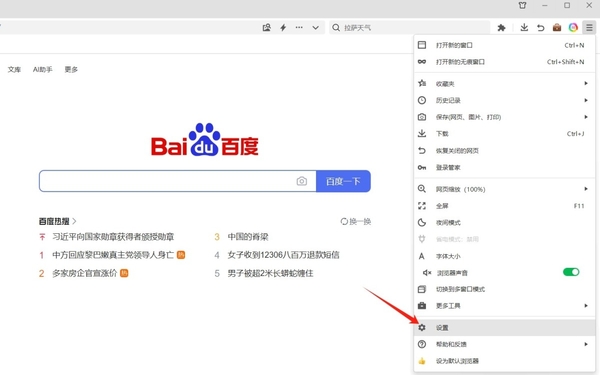The image size is (600, 375).
Task: Open 字体大小 menu item
Action: 504,256
